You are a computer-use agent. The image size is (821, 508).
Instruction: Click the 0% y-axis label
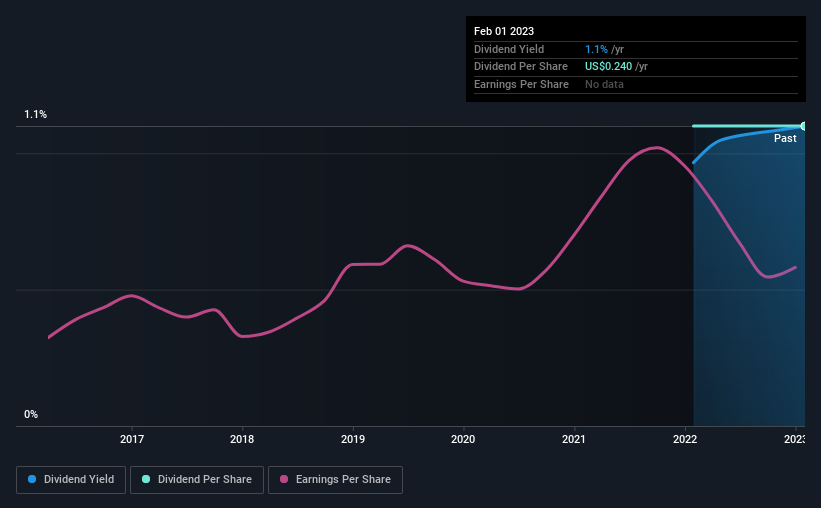(31, 414)
